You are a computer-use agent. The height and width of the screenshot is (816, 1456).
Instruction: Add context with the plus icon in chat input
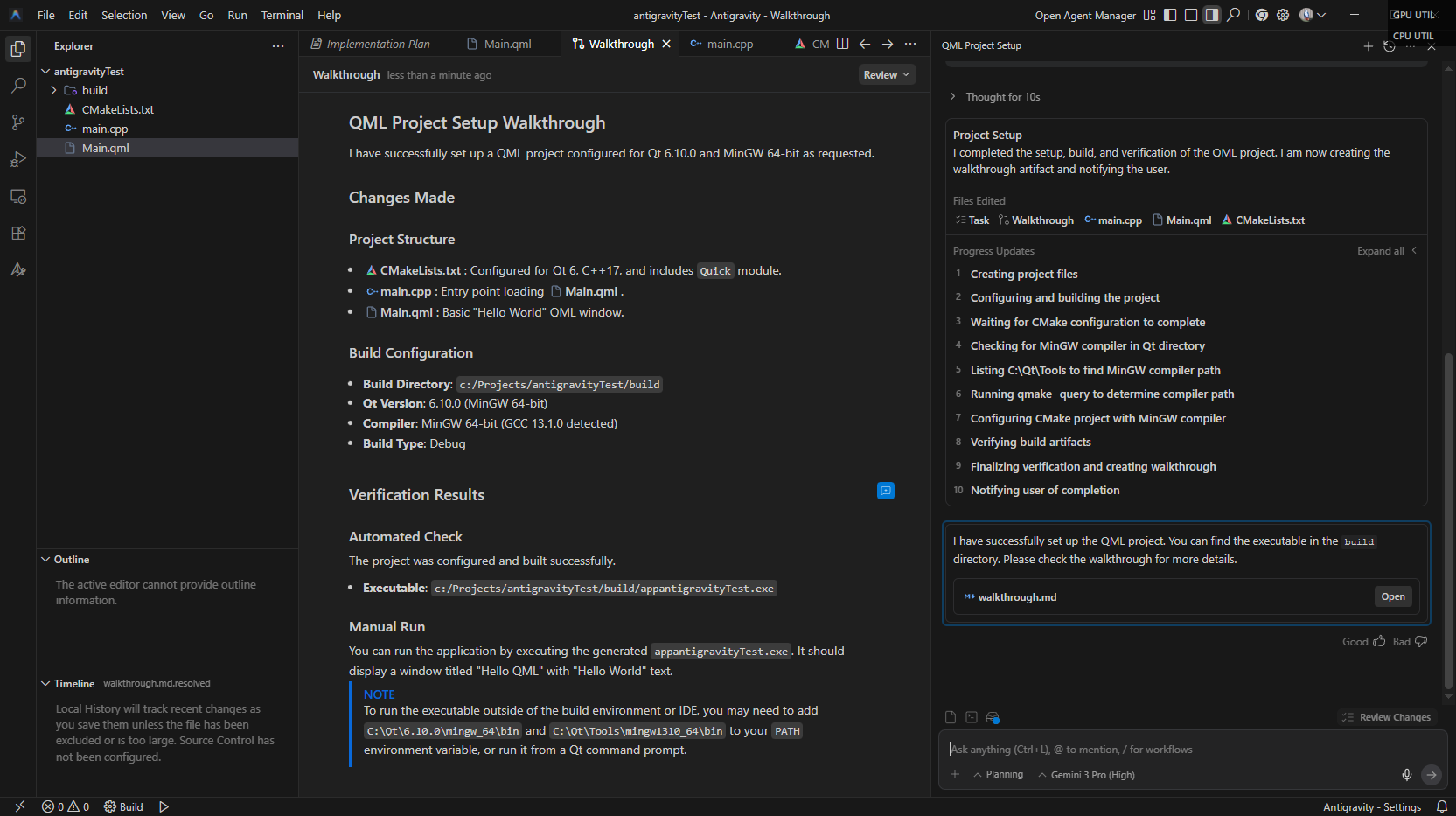[955, 774]
